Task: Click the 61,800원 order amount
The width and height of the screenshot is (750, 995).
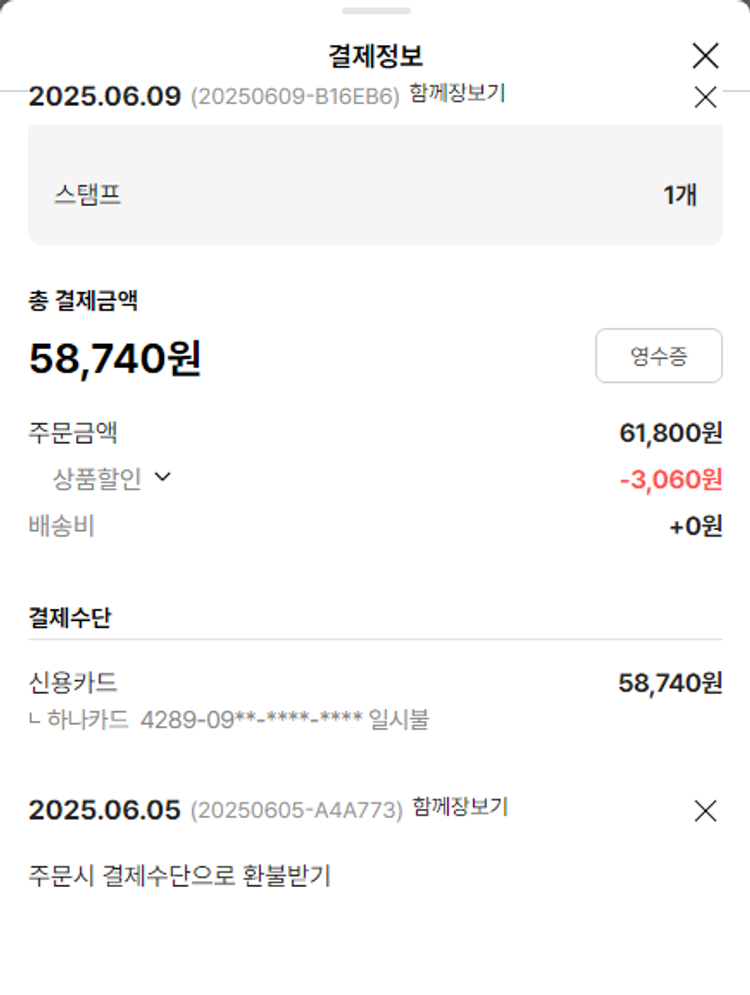Action: click(670, 434)
